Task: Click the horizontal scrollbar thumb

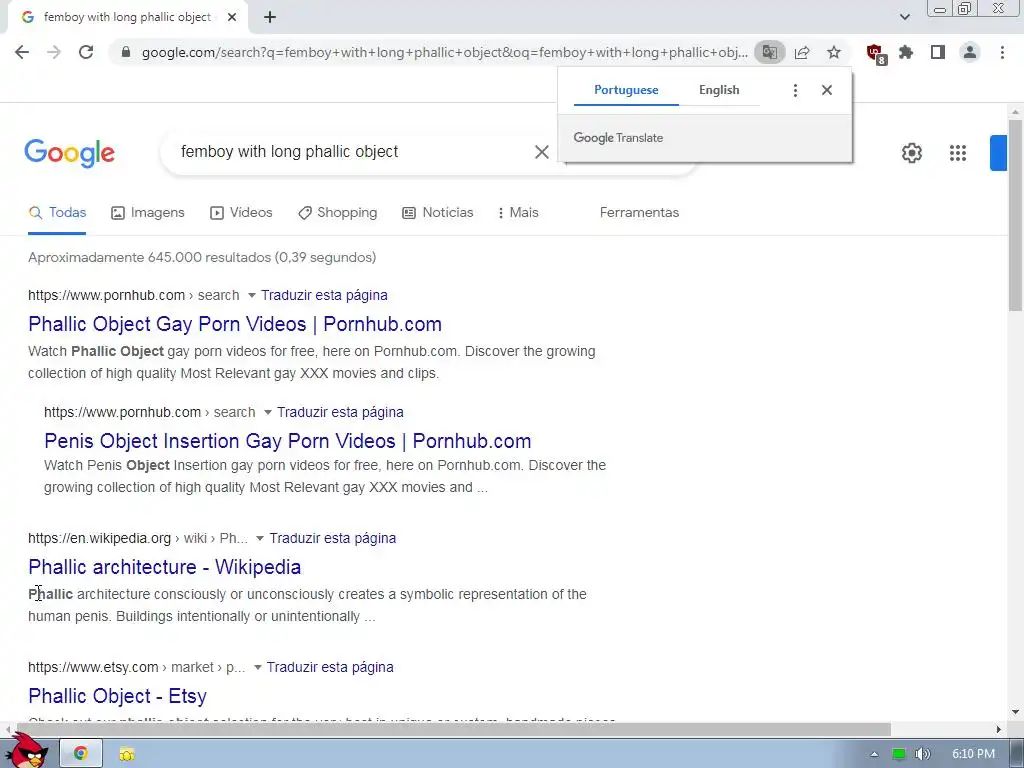Action: click(x=454, y=729)
